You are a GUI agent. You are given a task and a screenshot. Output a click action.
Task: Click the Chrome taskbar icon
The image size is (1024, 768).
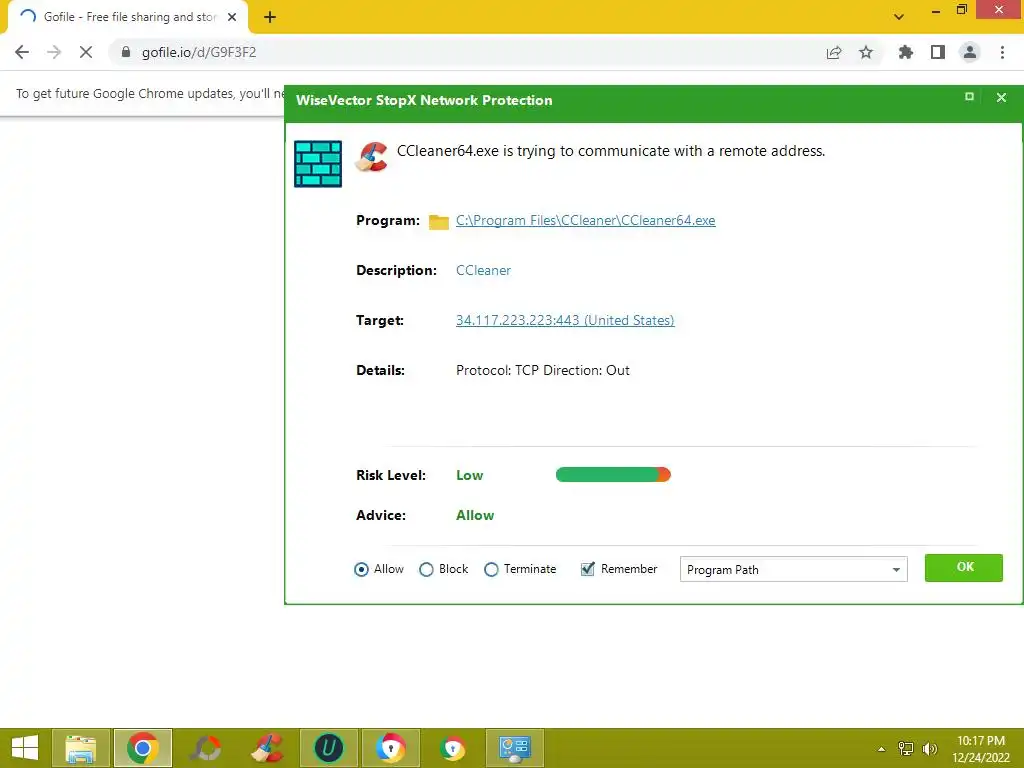point(142,748)
